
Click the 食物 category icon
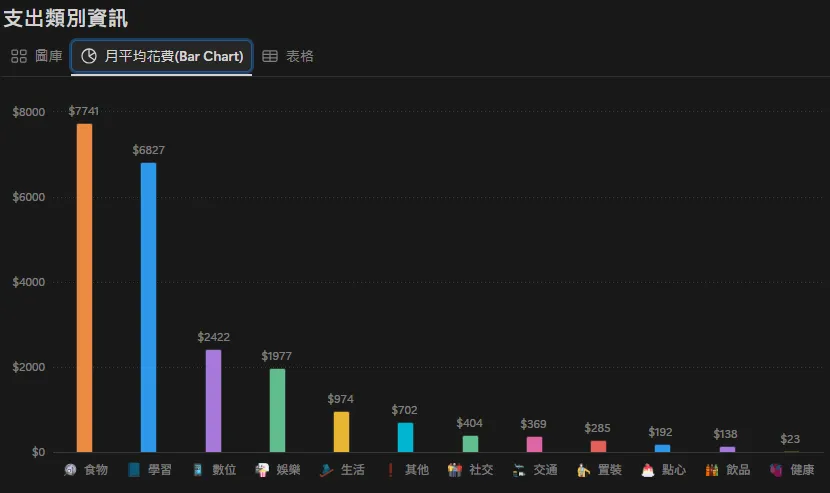tap(70, 470)
